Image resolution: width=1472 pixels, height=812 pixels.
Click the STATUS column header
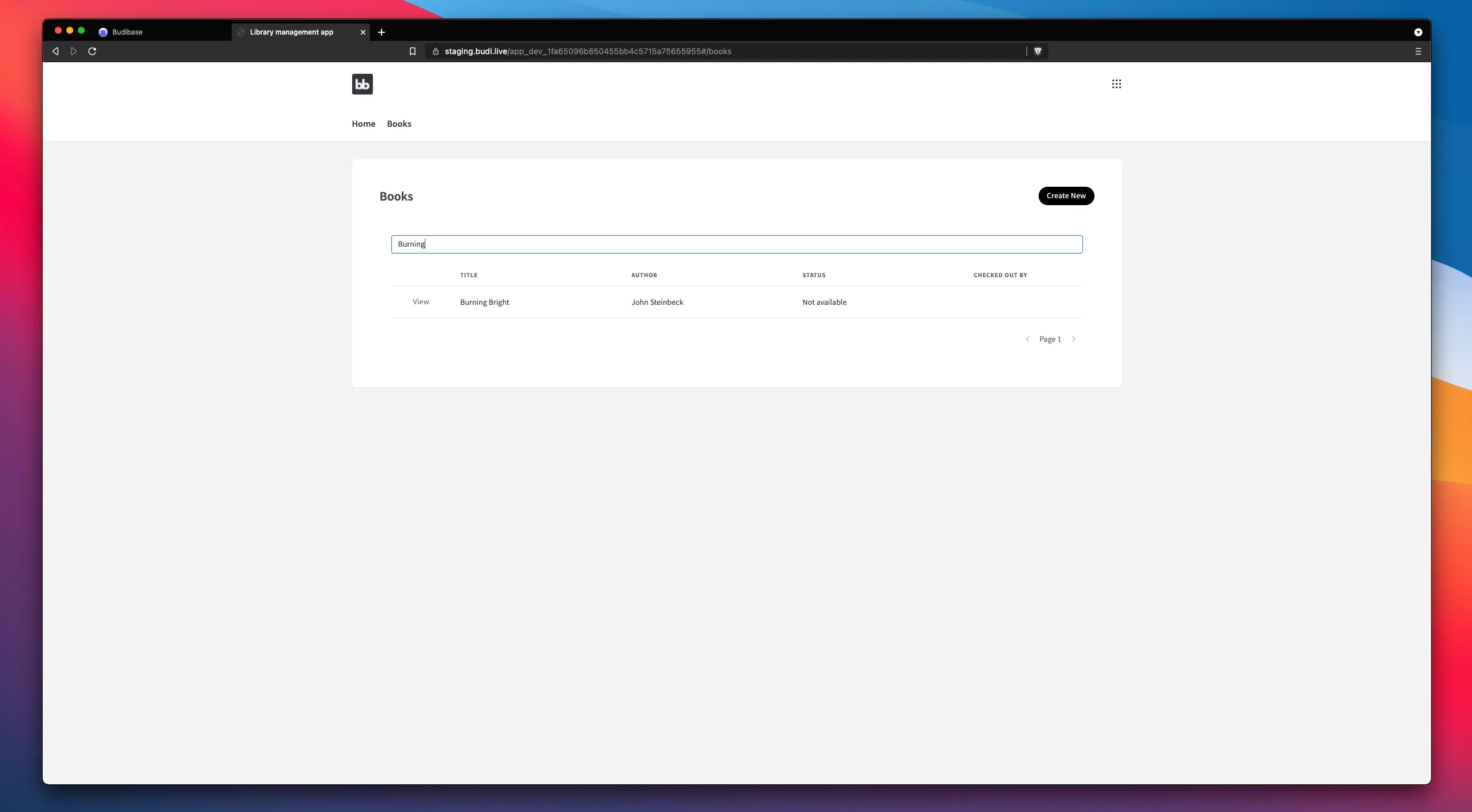click(814, 275)
